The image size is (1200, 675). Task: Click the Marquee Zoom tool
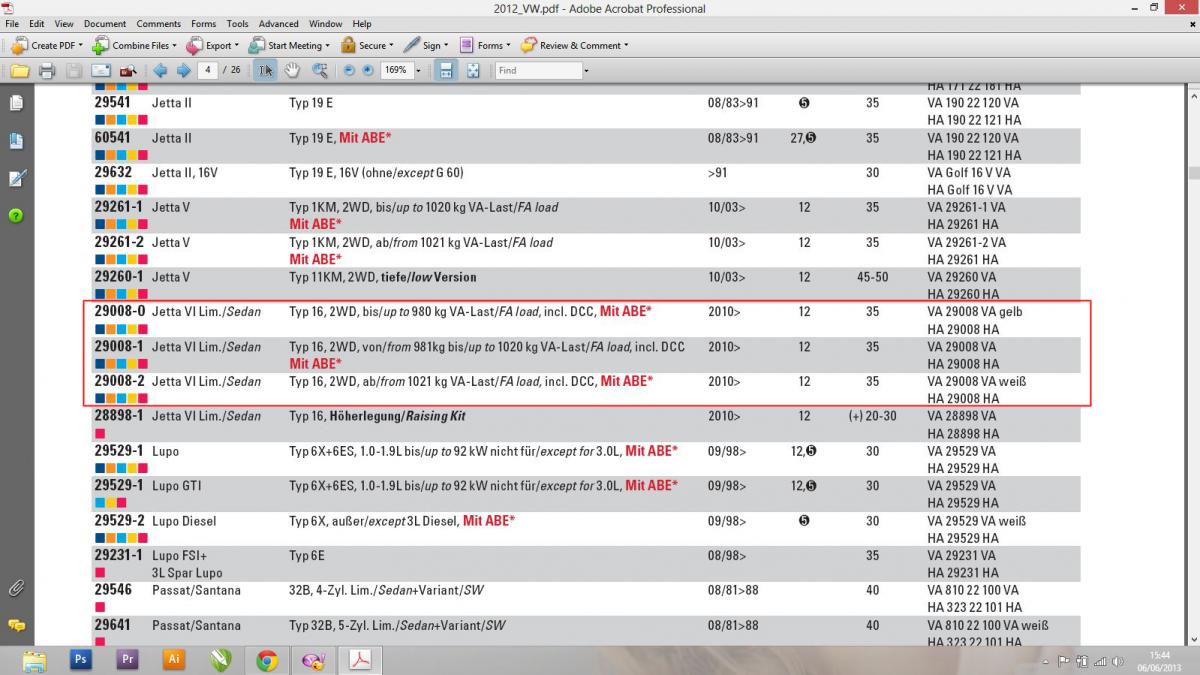point(320,71)
